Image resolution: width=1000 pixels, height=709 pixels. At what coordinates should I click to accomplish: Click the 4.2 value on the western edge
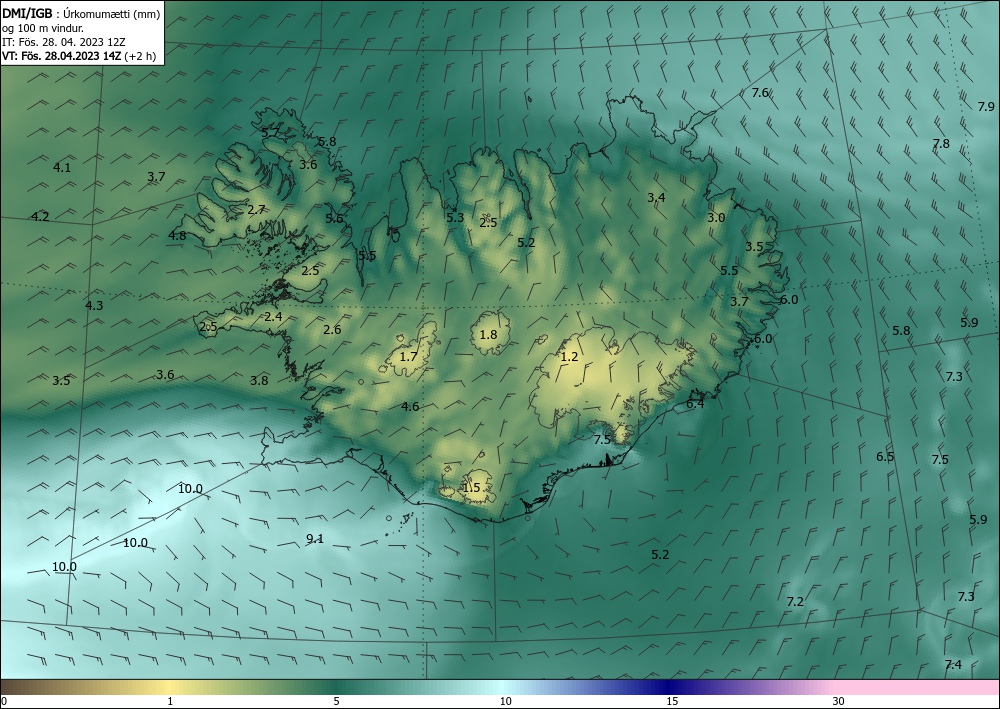pyautogui.click(x=40, y=216)
